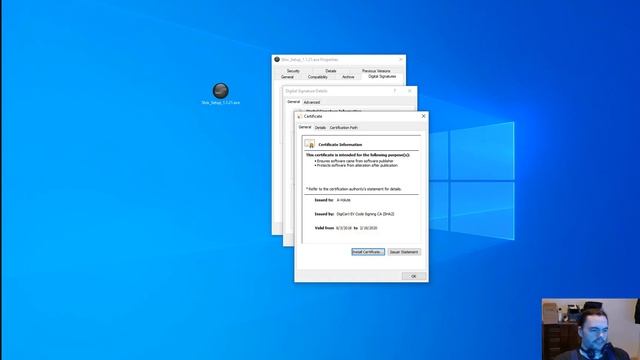This screenshot has width=640, height=360.
Task: Click 'Protects software from alteration' line
Action: 356,166
